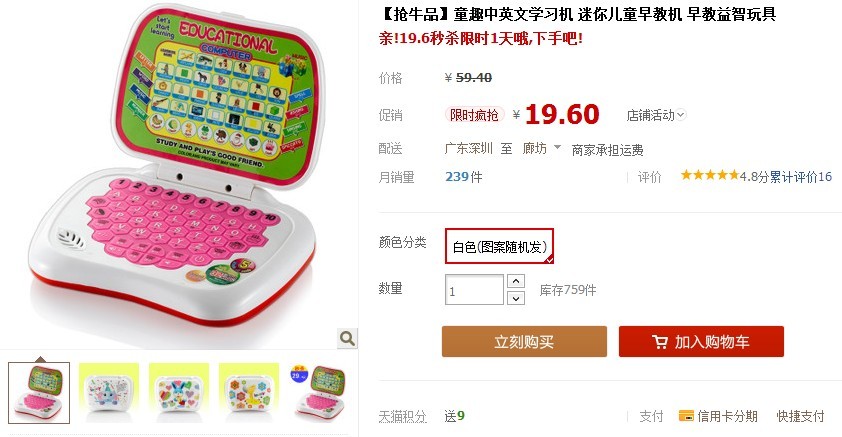Image resolution: width=842 pixels, height=437 pixels.
Task: Decrease quantity with the down arrow
Action: (x=516, y=298)
